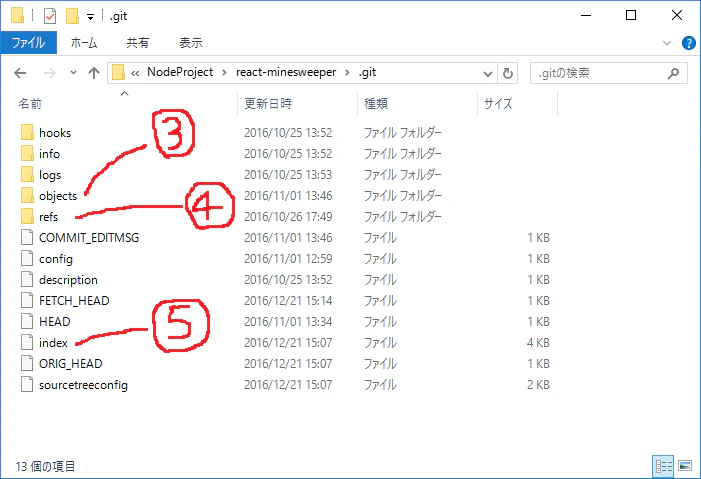Open the 表示 ribbon tab
701x479 pixels.
(191, 43)
